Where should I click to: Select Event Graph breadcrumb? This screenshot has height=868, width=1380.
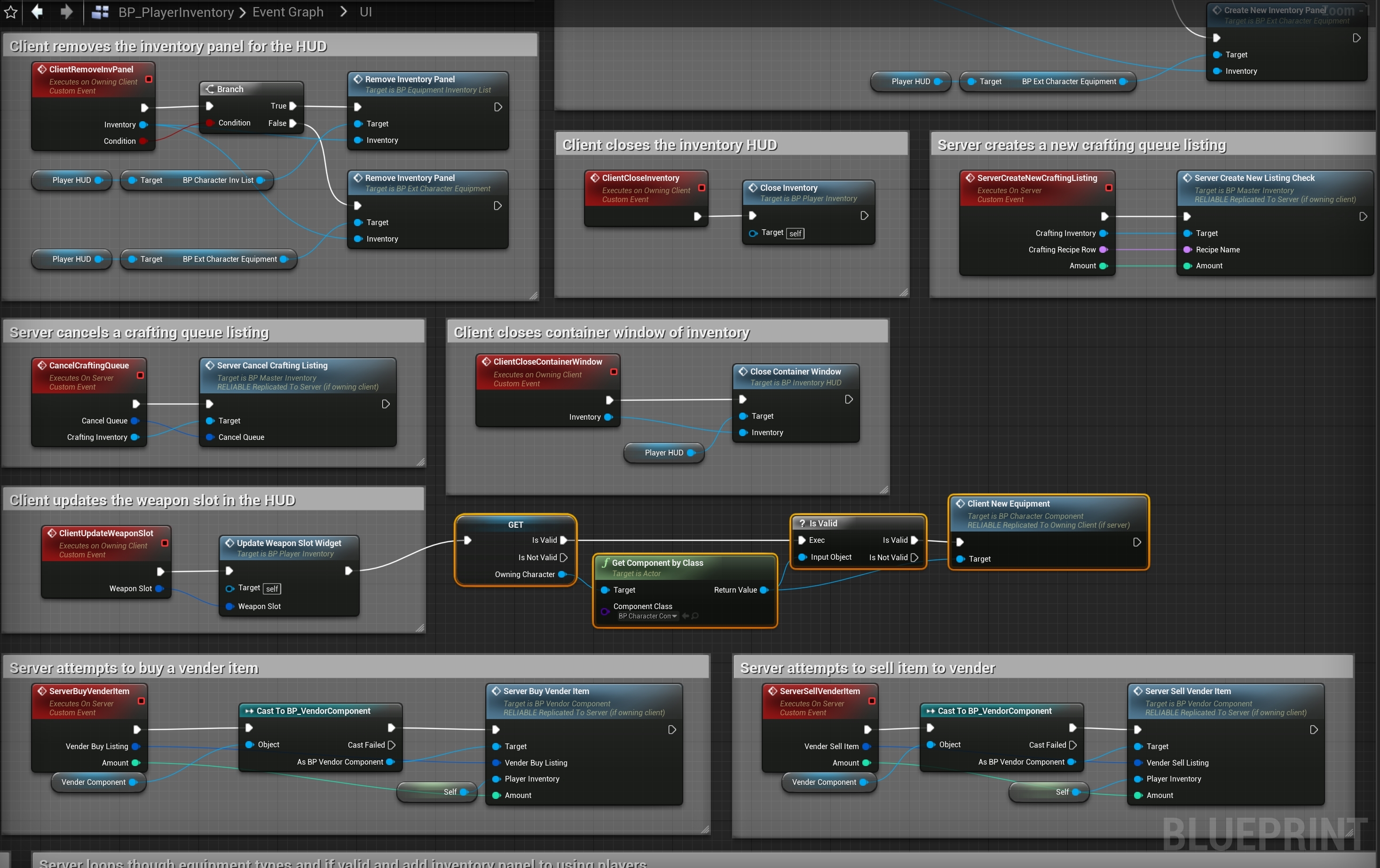point(288,12)
